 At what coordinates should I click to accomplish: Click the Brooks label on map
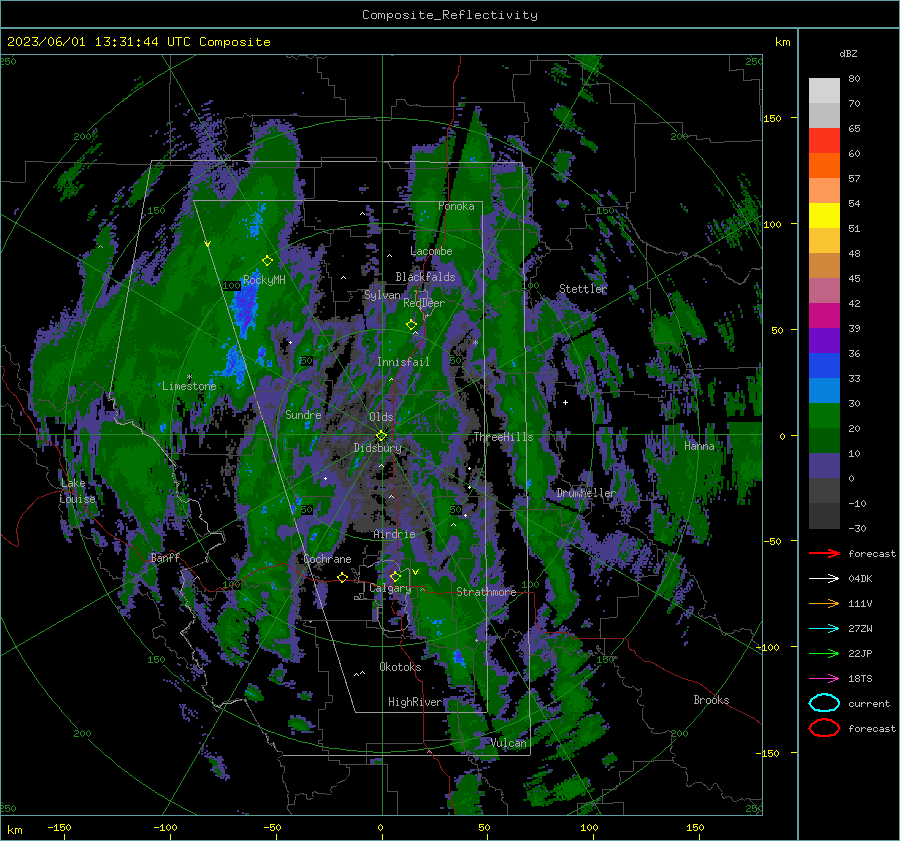711,700
